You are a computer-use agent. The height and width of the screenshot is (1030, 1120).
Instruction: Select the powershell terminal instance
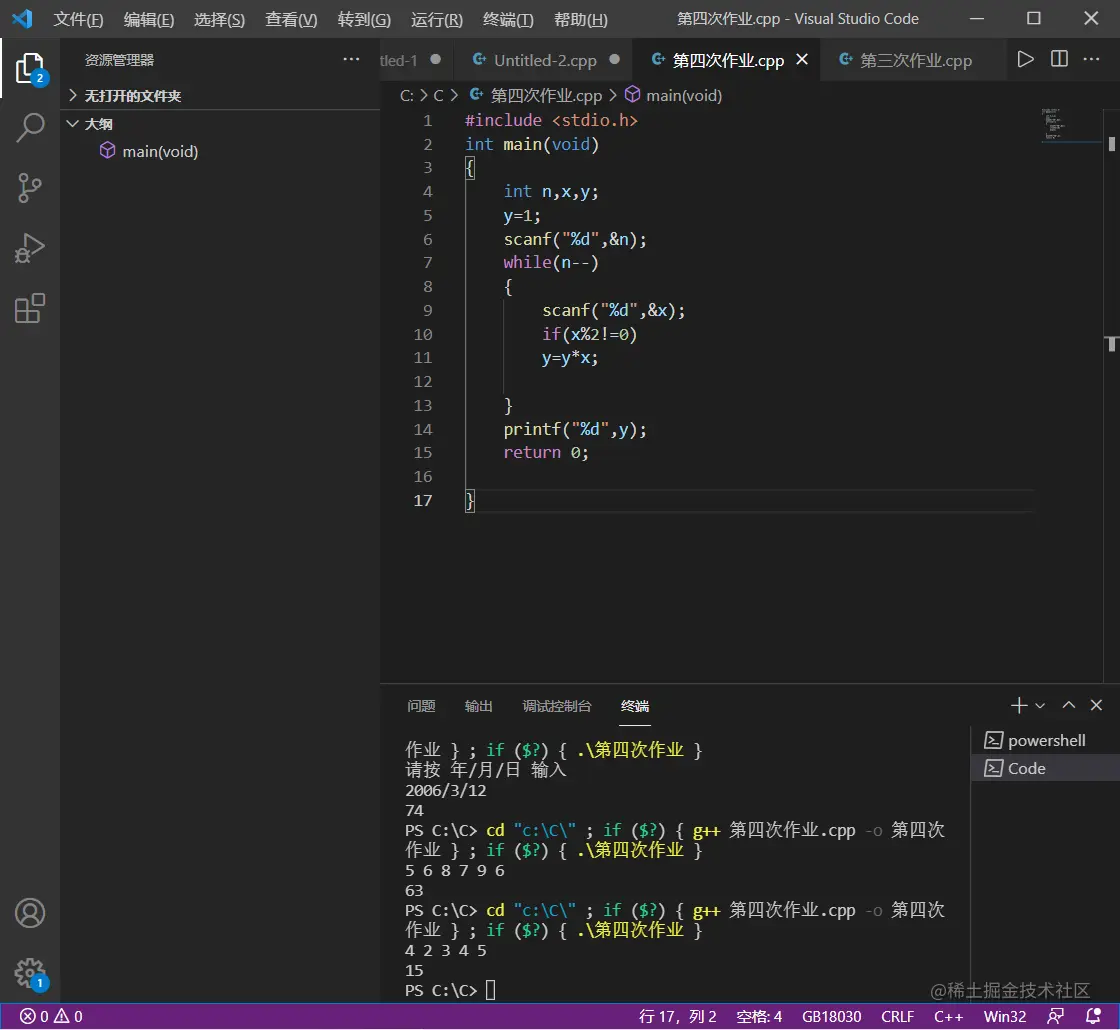(x=1046, y=741)
